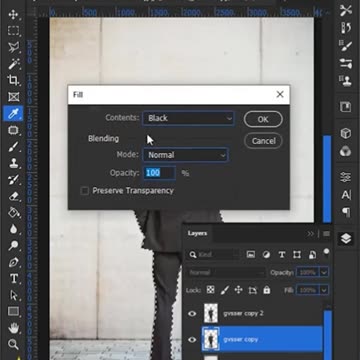Hide the 'gvsaer copy' layer
This screenshot has height=360, width=360.
pyautogui.click(x=192, y=340)
